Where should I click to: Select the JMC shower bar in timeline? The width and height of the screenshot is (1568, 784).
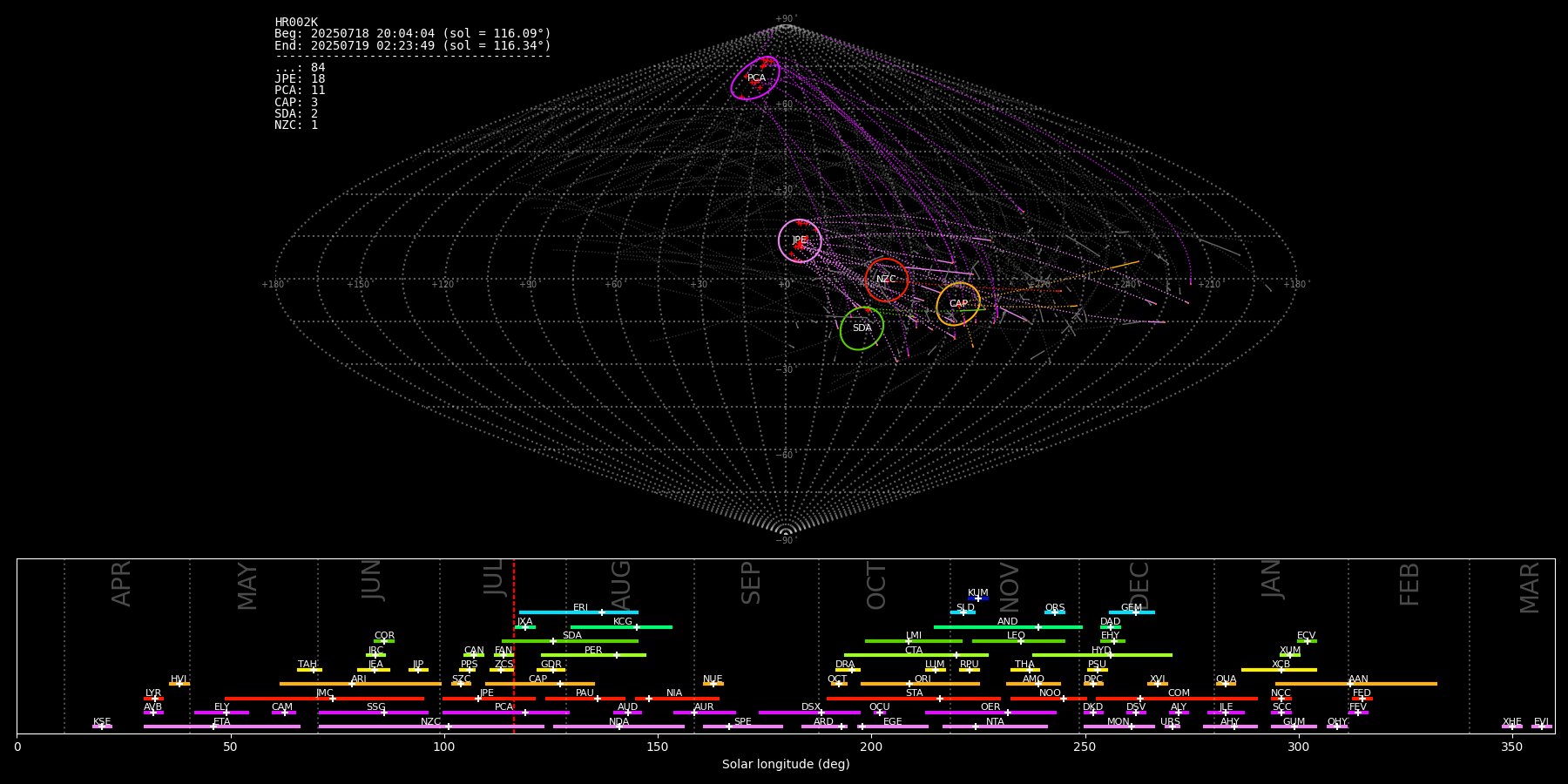click(x=325, y=699)
